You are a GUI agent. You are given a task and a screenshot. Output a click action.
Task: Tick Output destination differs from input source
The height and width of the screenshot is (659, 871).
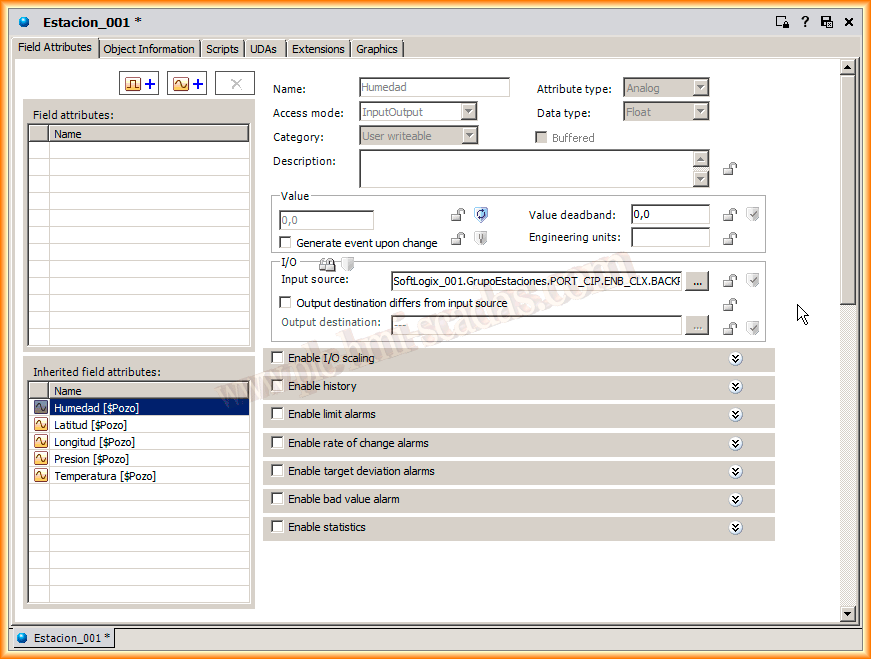click(x=286, y=303)
